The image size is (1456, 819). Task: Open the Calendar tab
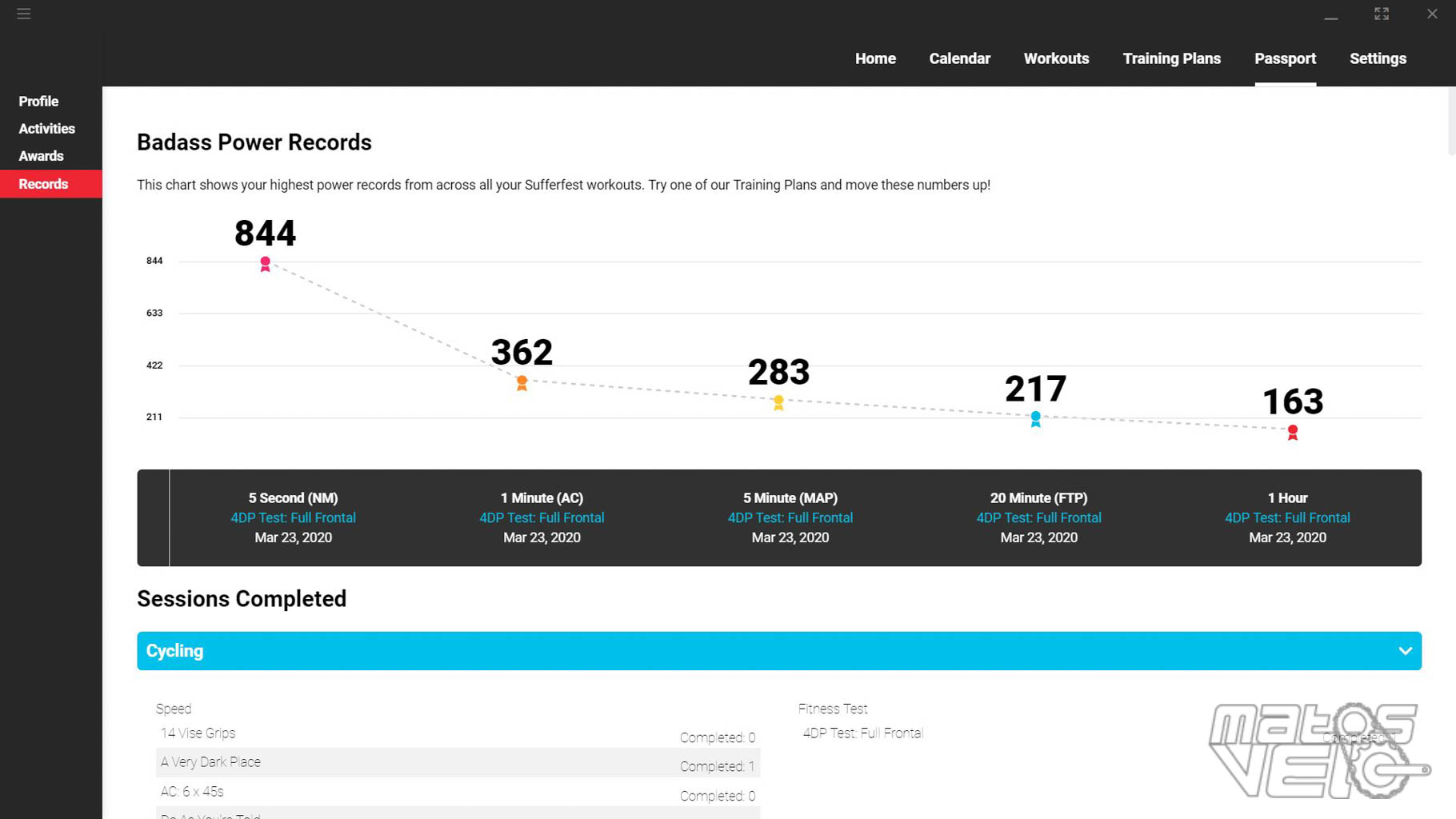click(x=959, y=58)
